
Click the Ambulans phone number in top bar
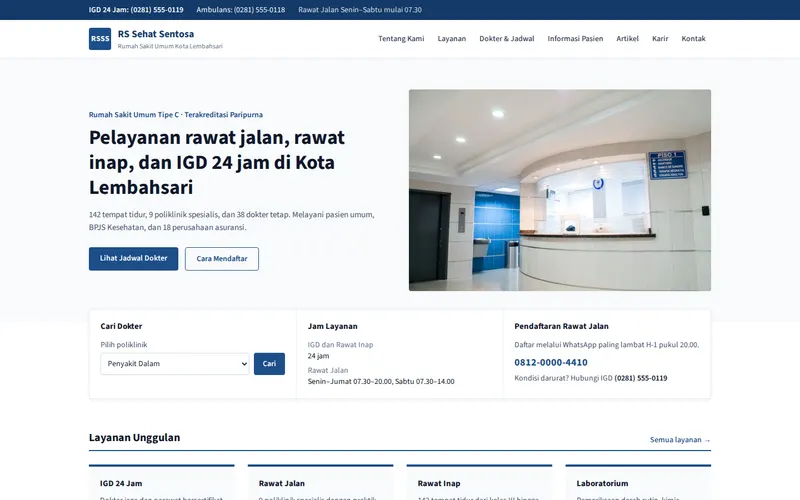tap(241, 10)
